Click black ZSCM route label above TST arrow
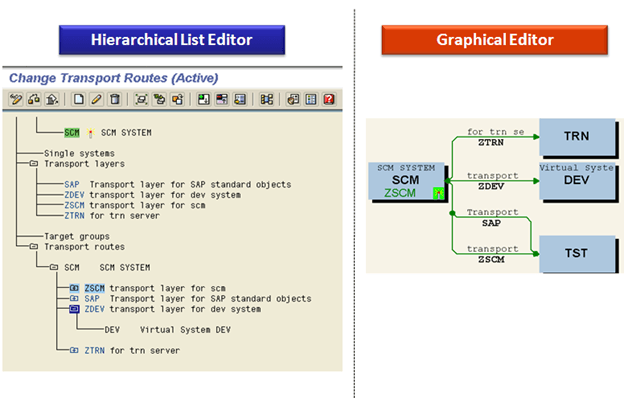Image resolution: width=624 pixels, height=398 pixels. click(491, 259)
